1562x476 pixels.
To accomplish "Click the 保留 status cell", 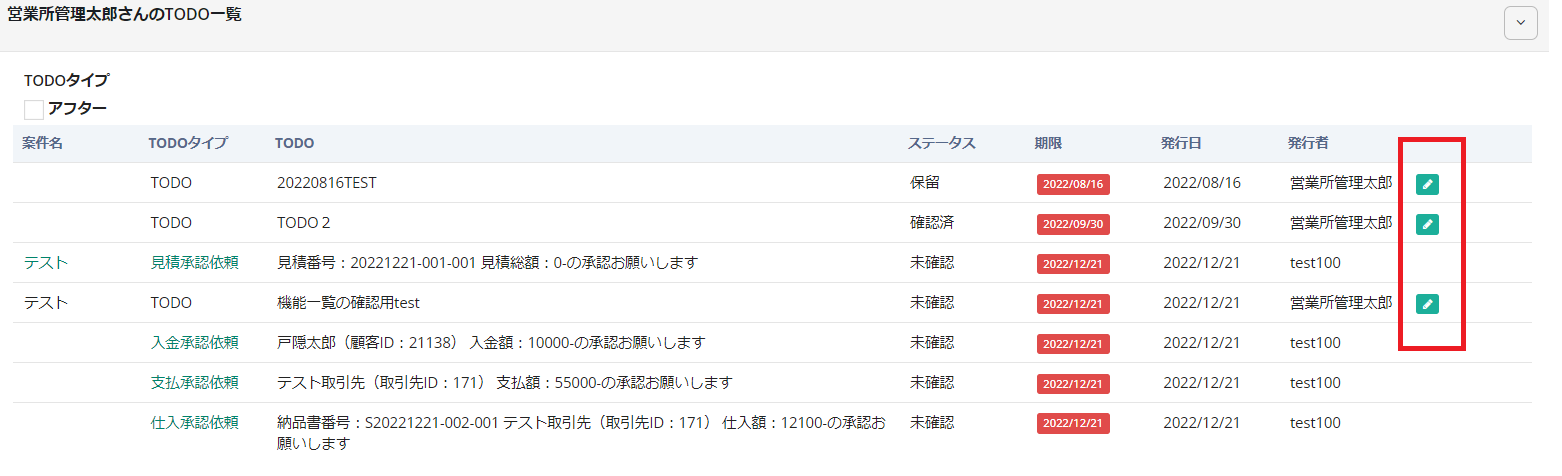I will [x=925, y=183].
